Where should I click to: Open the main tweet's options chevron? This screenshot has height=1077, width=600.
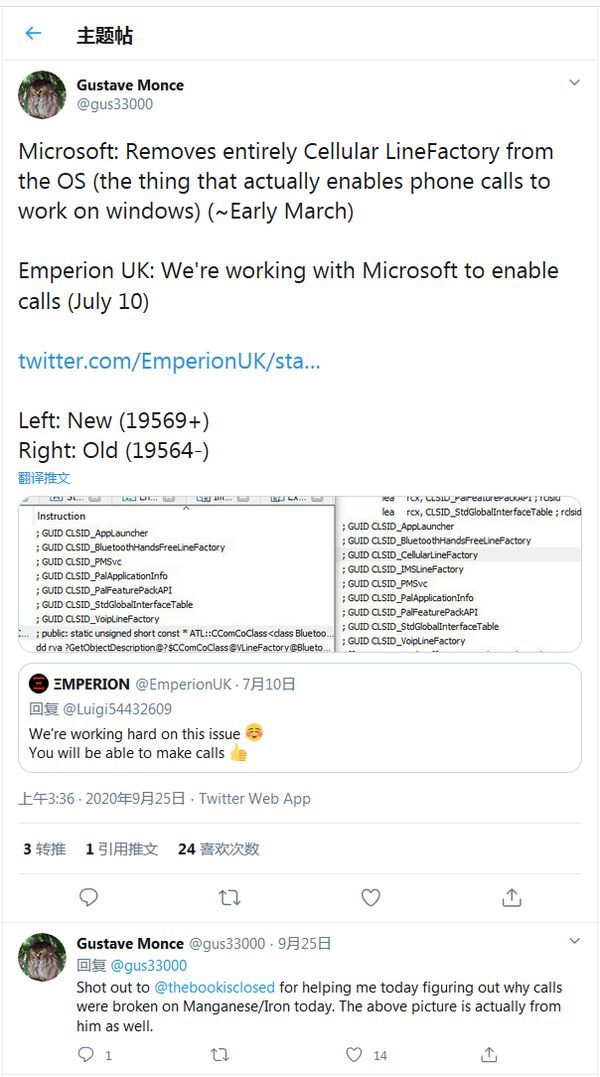tap(574, 82)
